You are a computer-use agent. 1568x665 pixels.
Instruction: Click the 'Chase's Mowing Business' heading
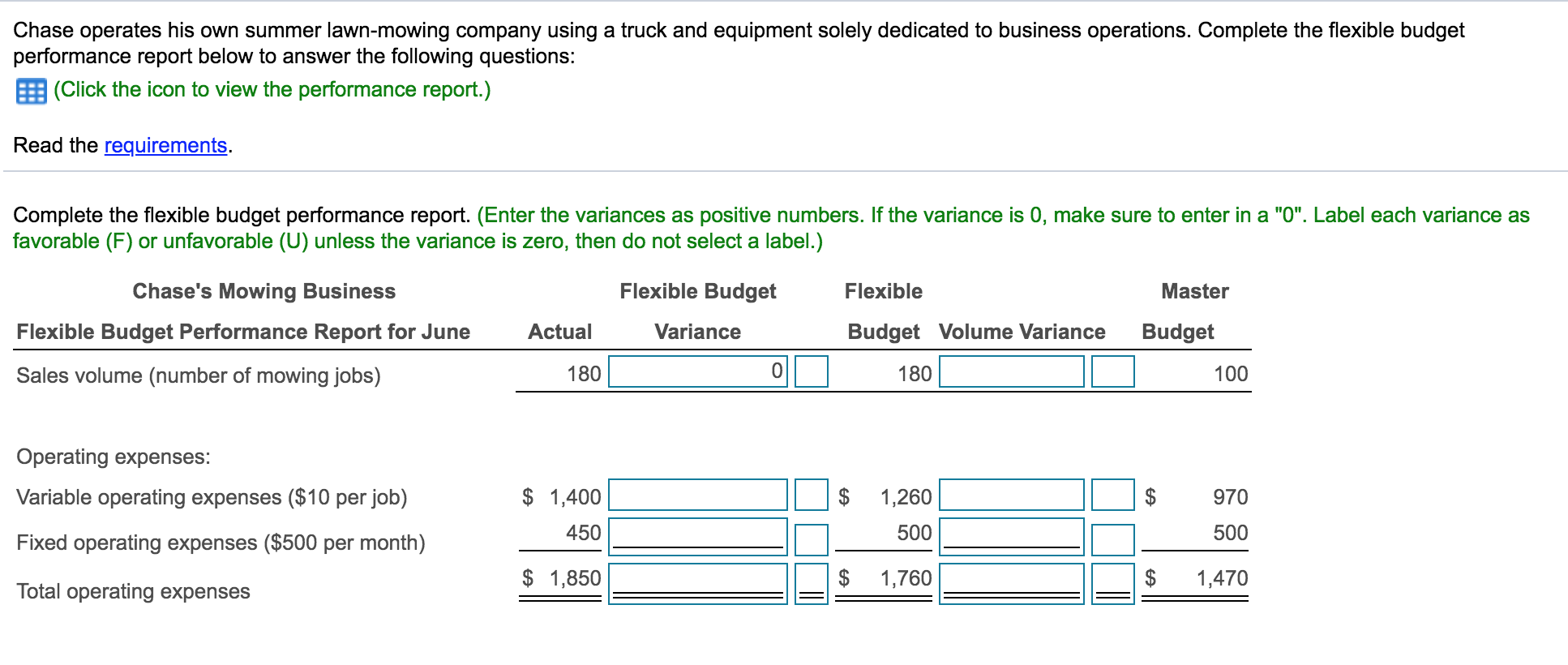(x=264, y=291)
